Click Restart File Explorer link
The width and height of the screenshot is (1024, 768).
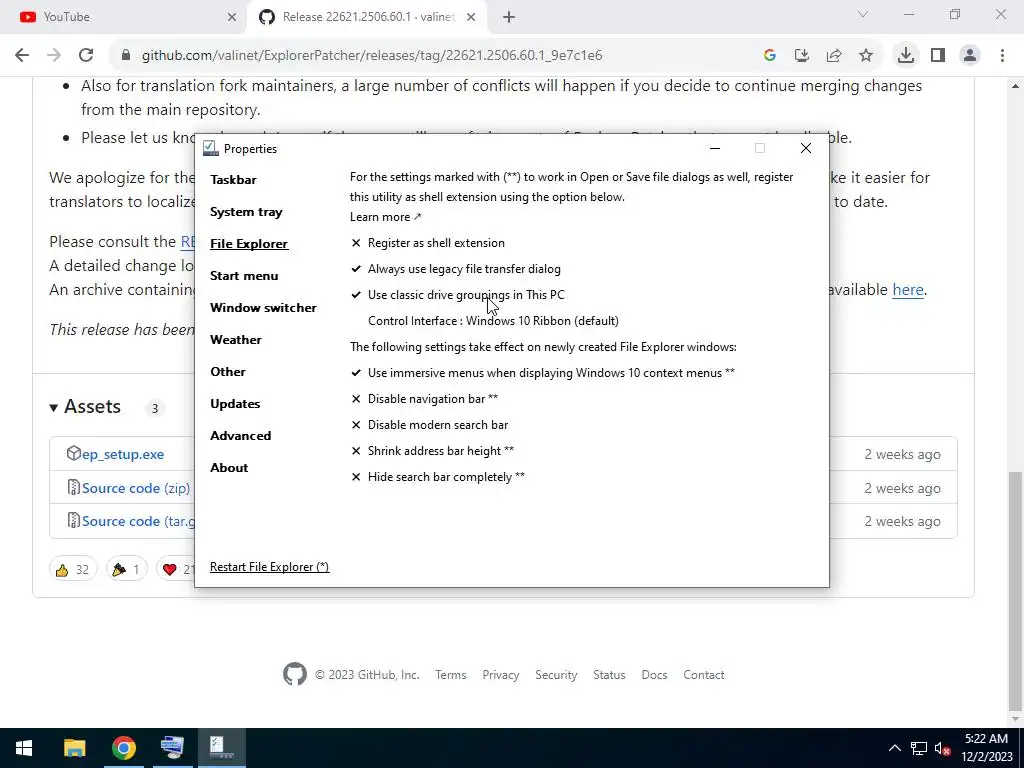tap(269, 567)
